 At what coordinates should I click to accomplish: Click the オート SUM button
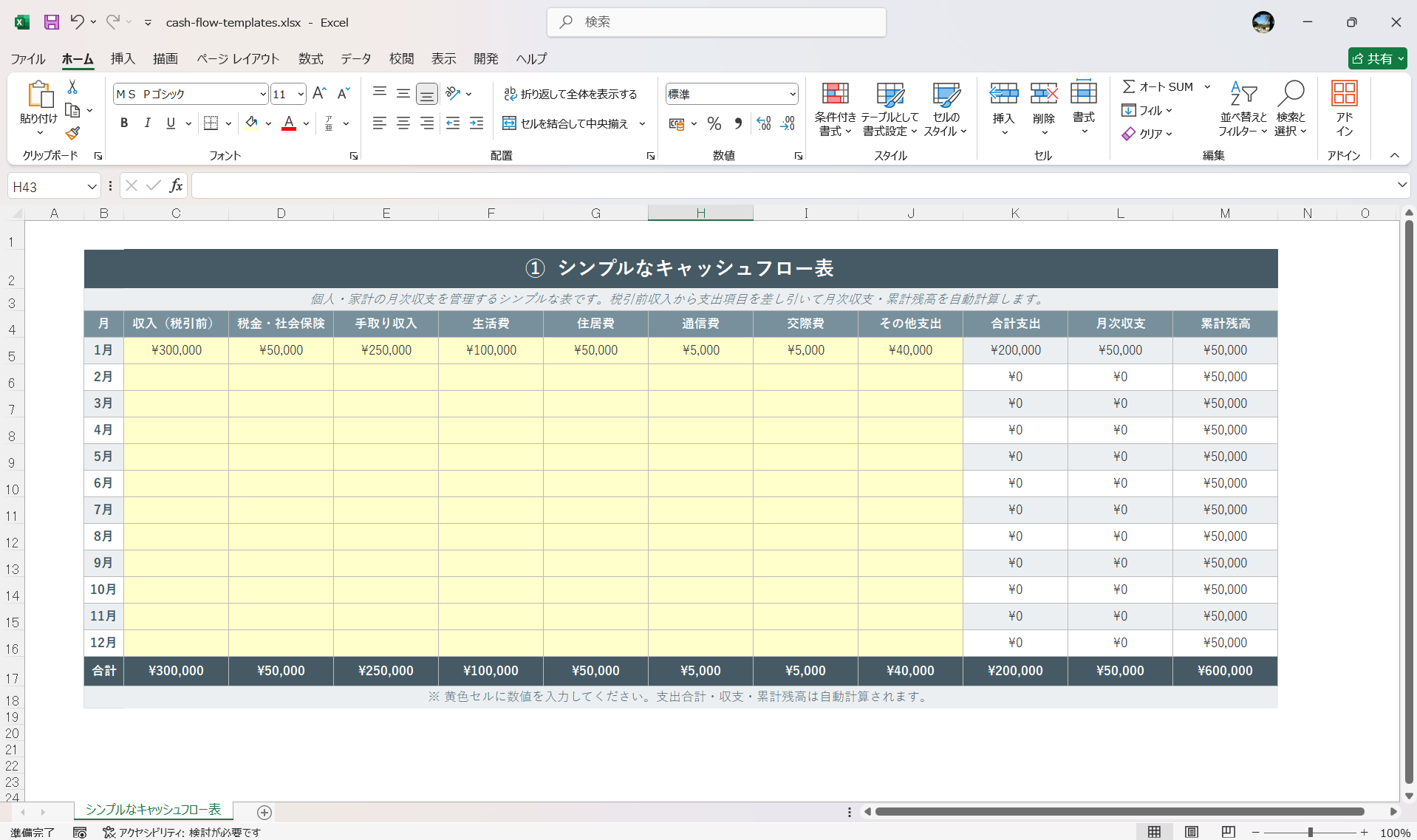[1158, 86]
